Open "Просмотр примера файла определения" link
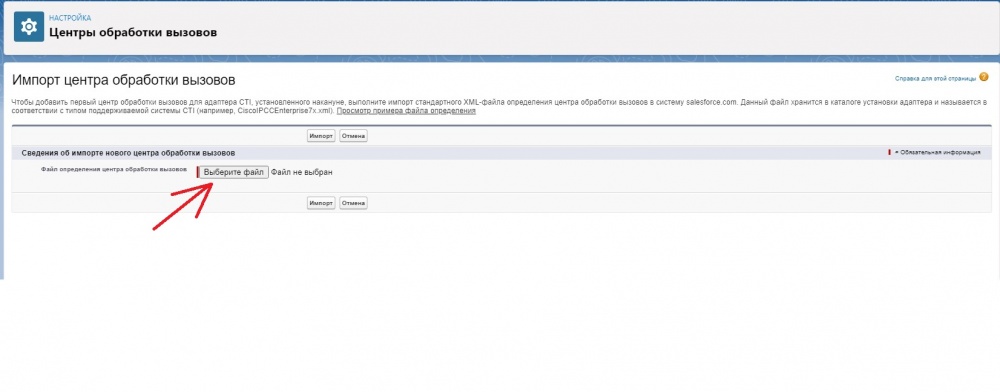1000x392 pixels. (x=406, y=111)
